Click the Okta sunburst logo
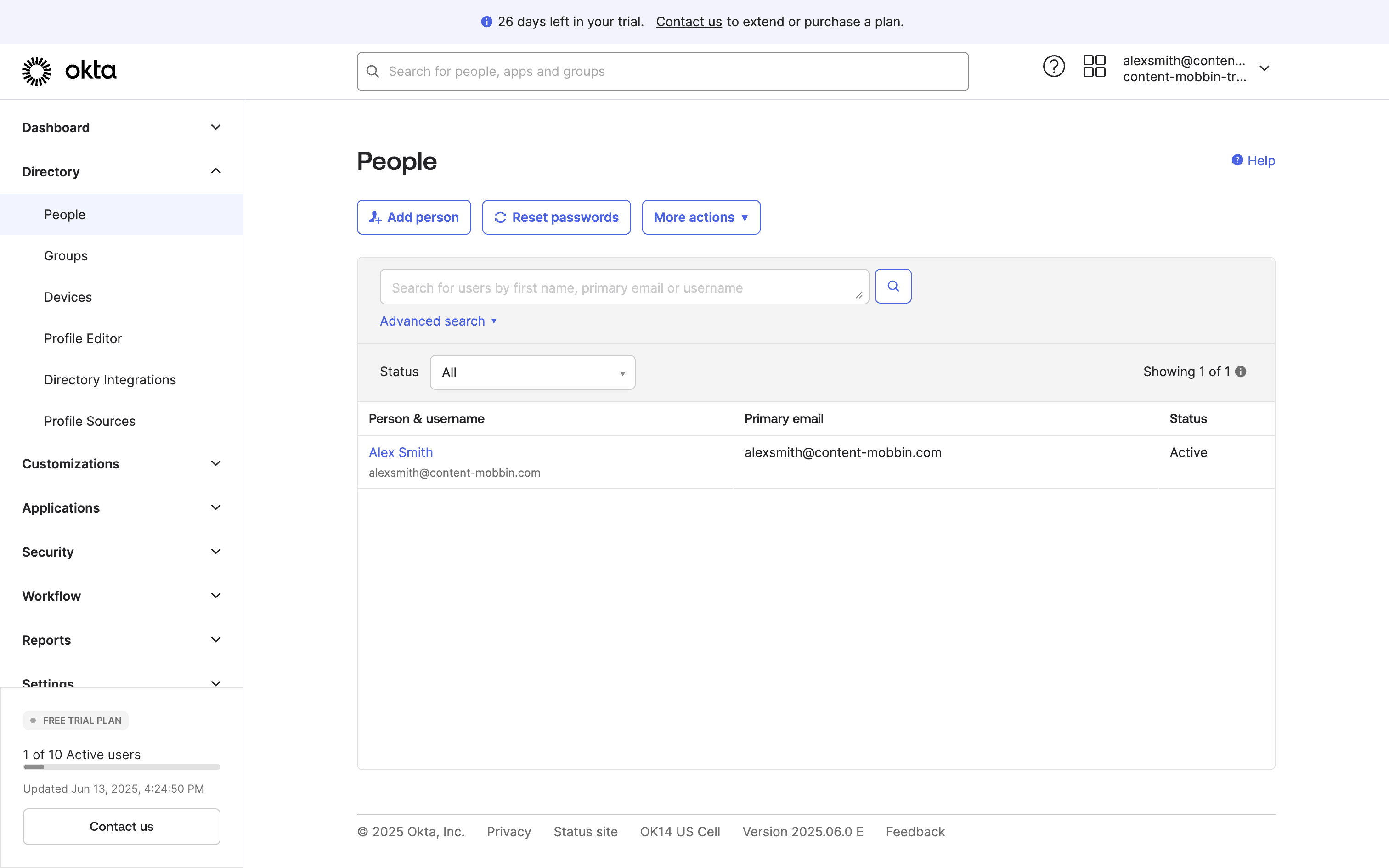Viewport: 1389px width, 868px height. [37, 71]
